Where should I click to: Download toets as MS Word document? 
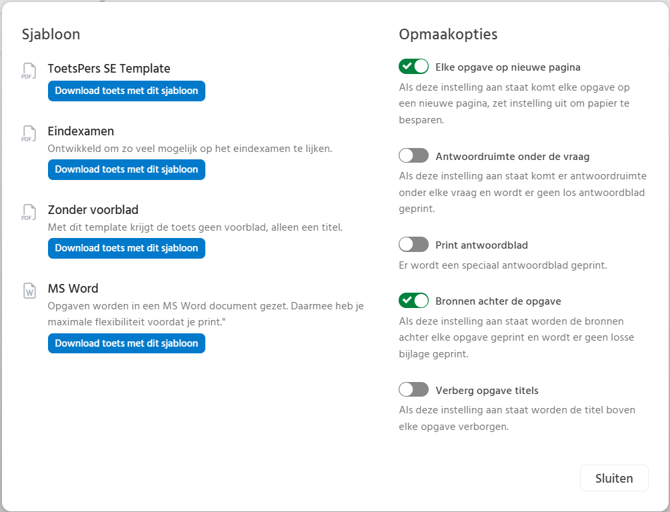click(126, 344)
